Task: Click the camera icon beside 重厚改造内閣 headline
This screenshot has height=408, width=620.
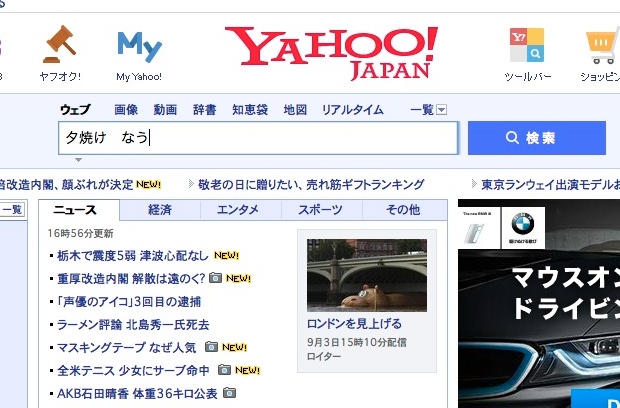Action: pos(215,278)
